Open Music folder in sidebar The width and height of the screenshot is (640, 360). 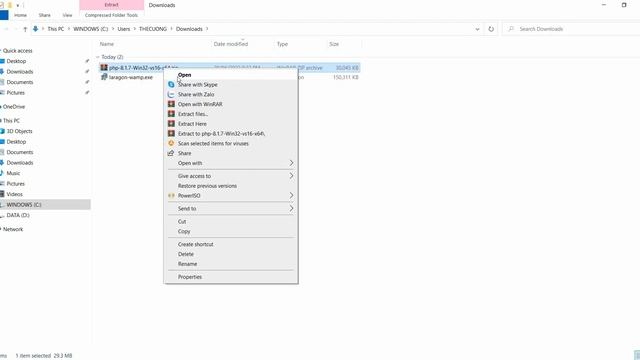13,173
